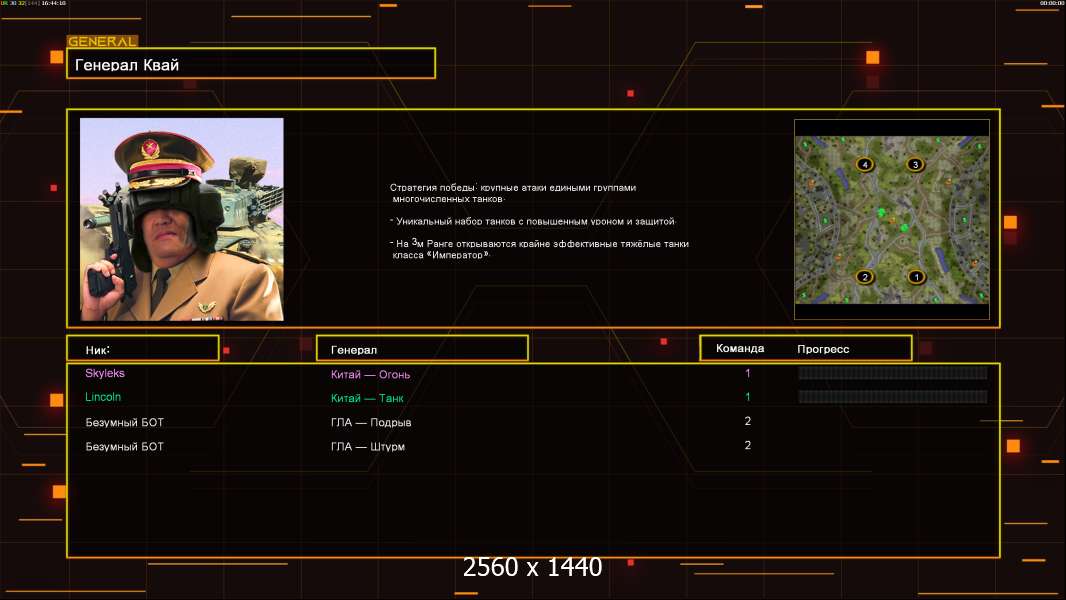Click the Генерал Квай title field
The height and width of the screenshot is (600, 1066).
coord(250,64)
